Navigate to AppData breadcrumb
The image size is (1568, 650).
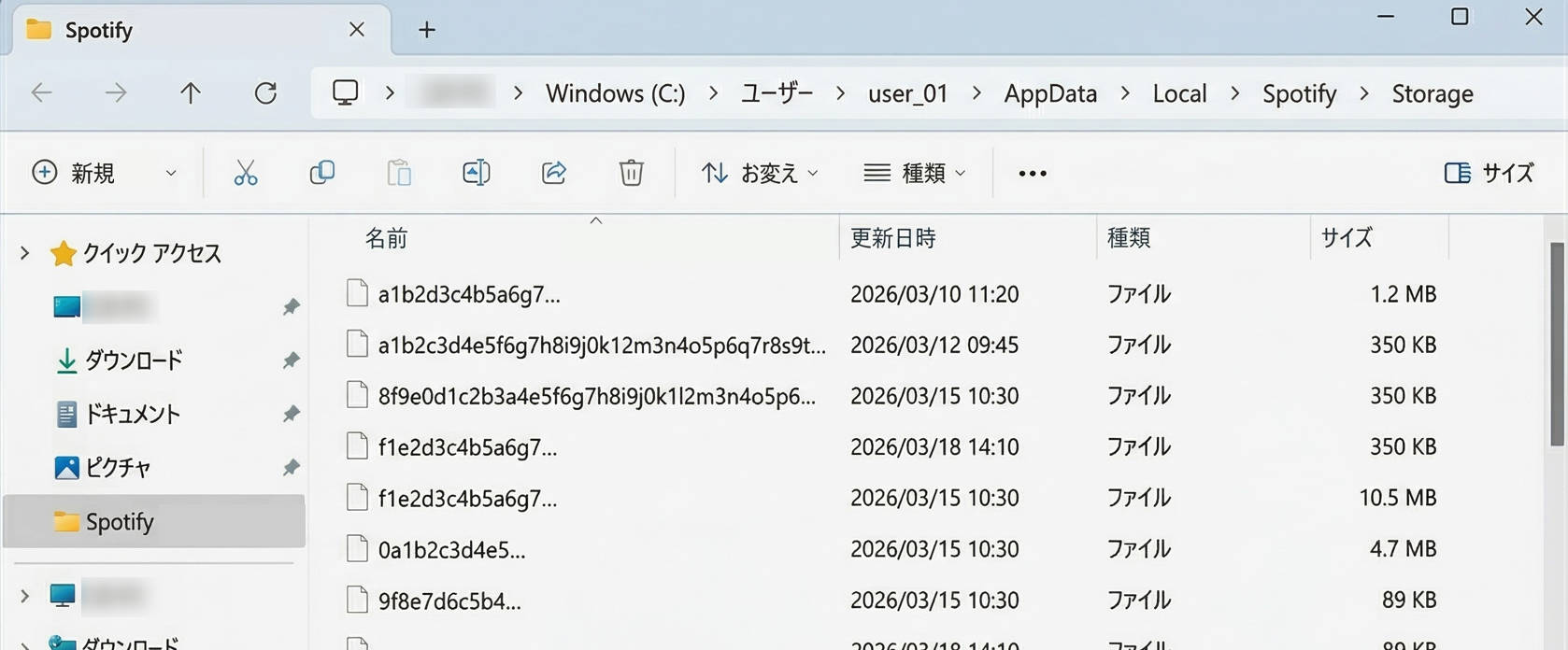pos(1050,93)
